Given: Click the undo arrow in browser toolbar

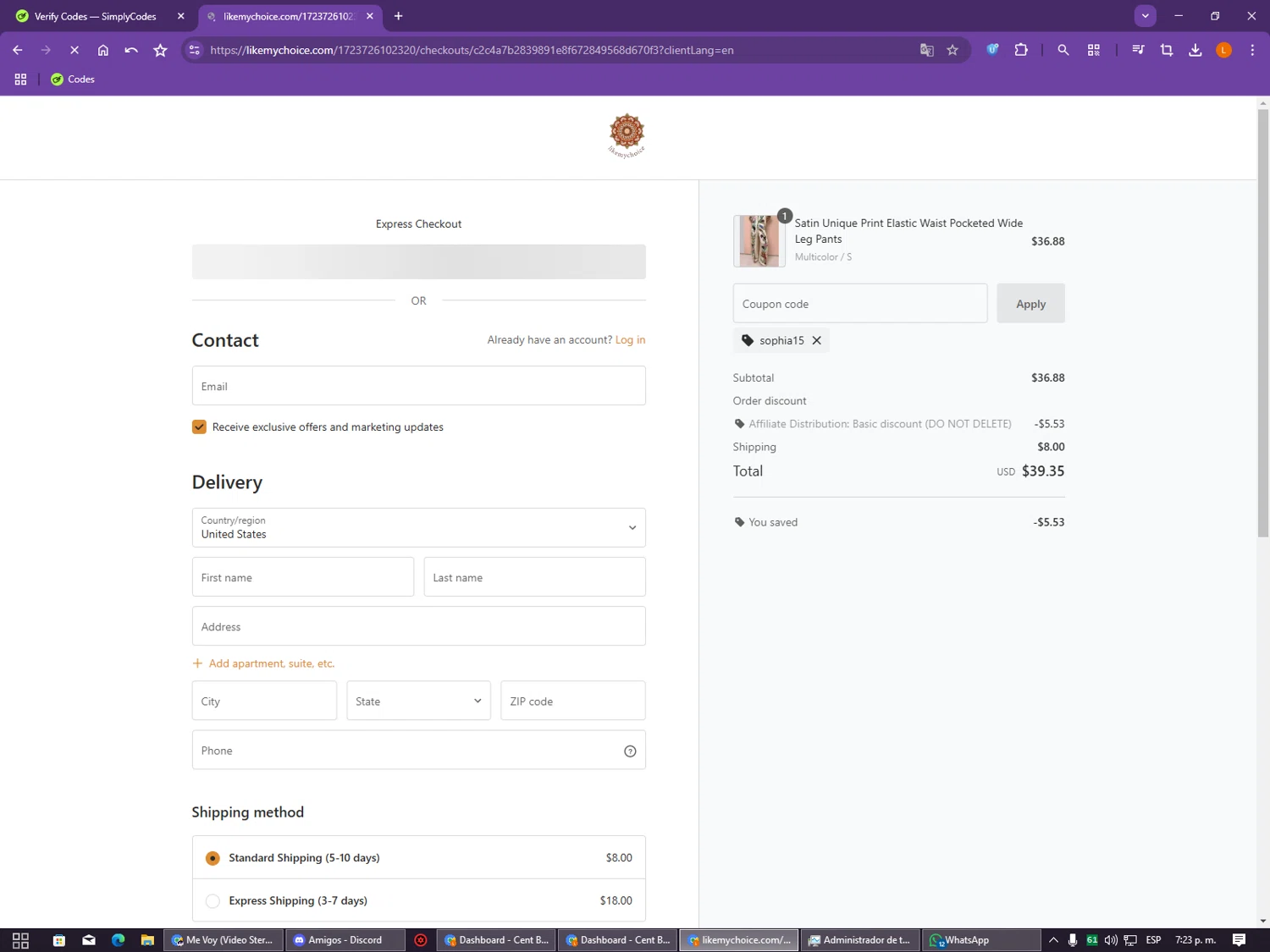Looking at the screenshot, I should click(x=131, y=50).
